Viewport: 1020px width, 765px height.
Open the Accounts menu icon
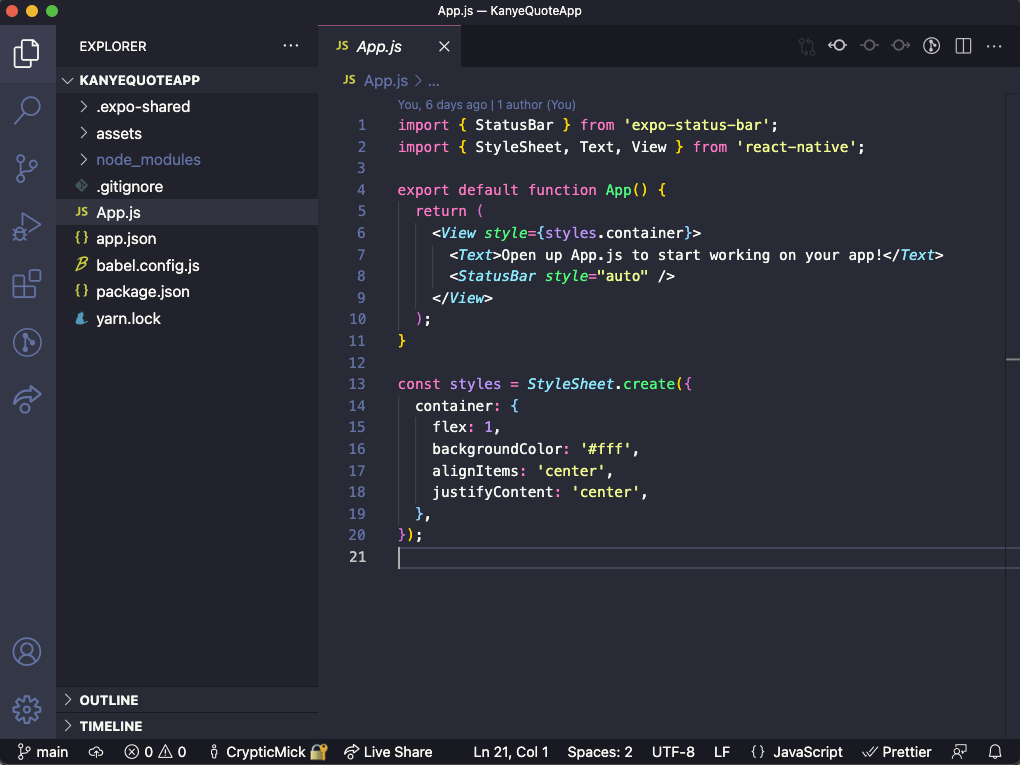tap(27, 651)
